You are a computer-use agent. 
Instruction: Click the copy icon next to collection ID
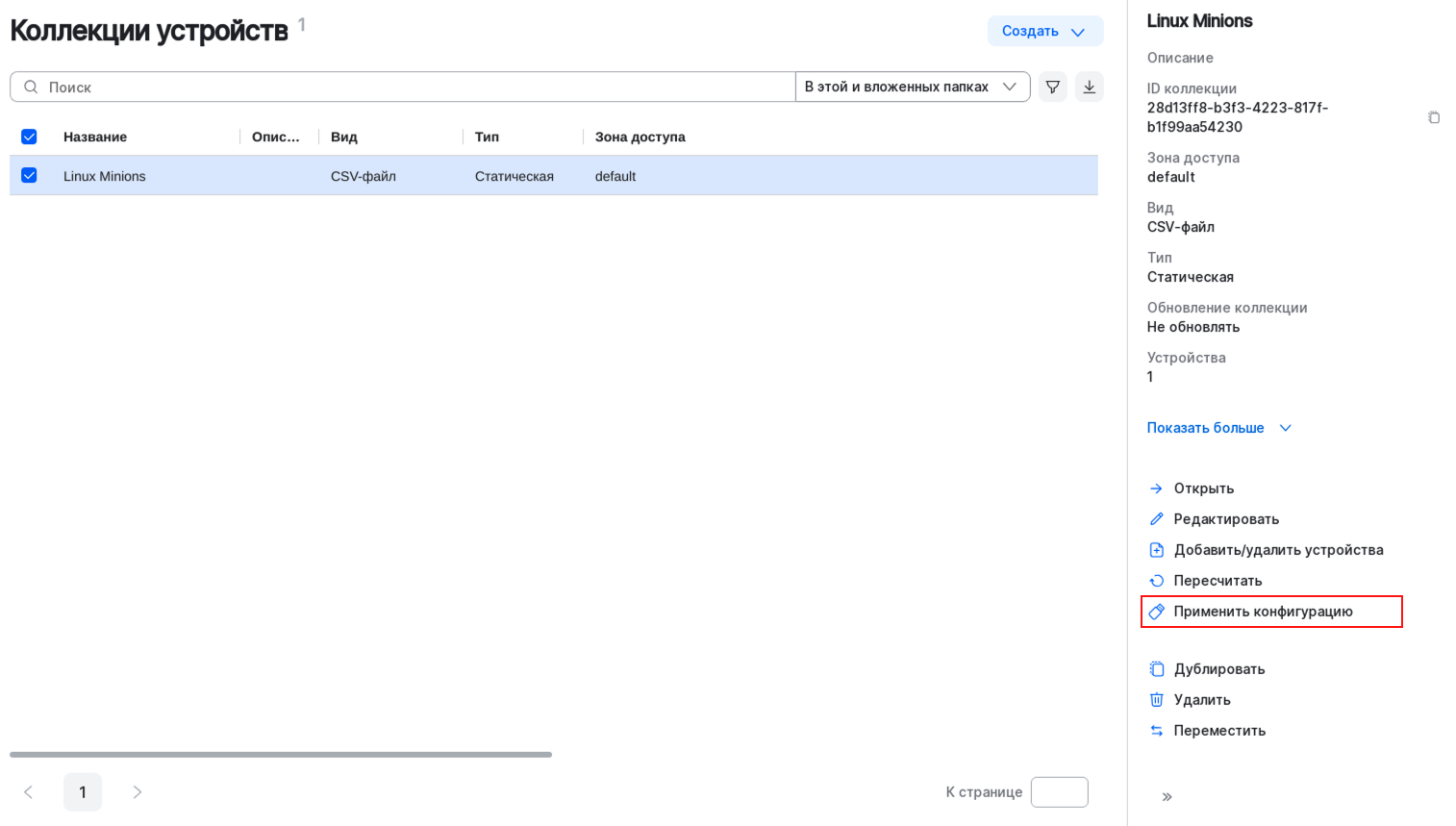[1434, 116]
